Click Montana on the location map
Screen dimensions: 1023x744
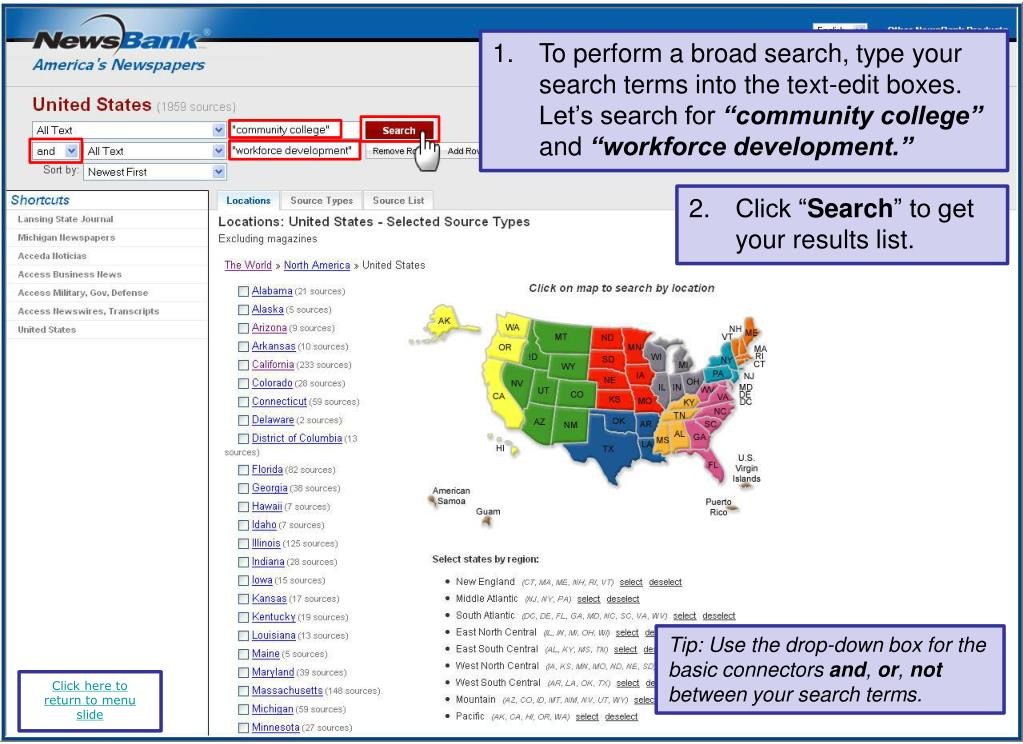tap(560, 336)
